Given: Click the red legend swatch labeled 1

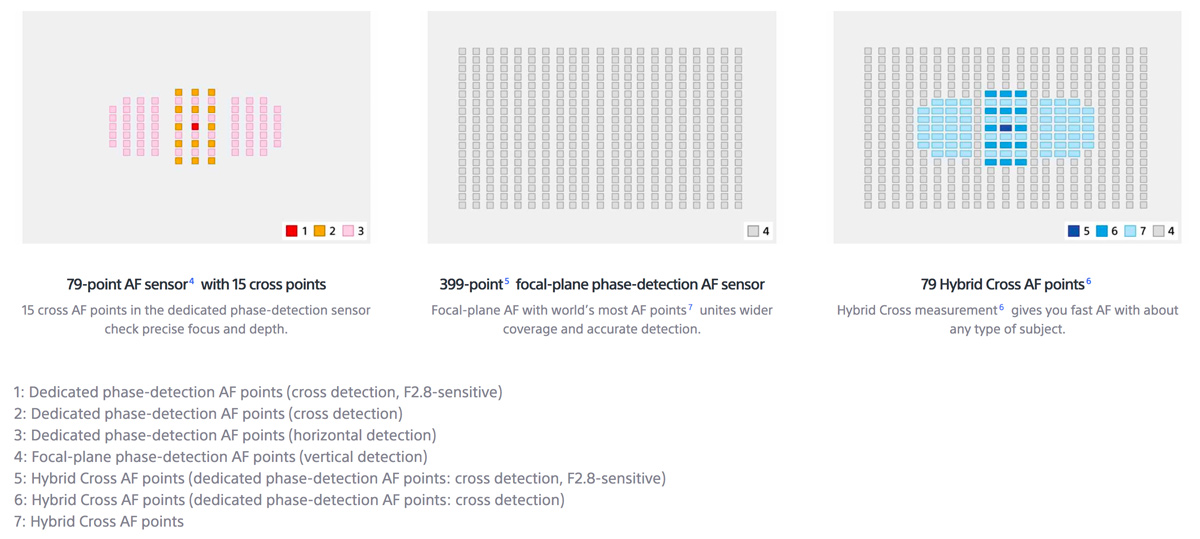Looking at the screenshot, I should pos(291,231).
